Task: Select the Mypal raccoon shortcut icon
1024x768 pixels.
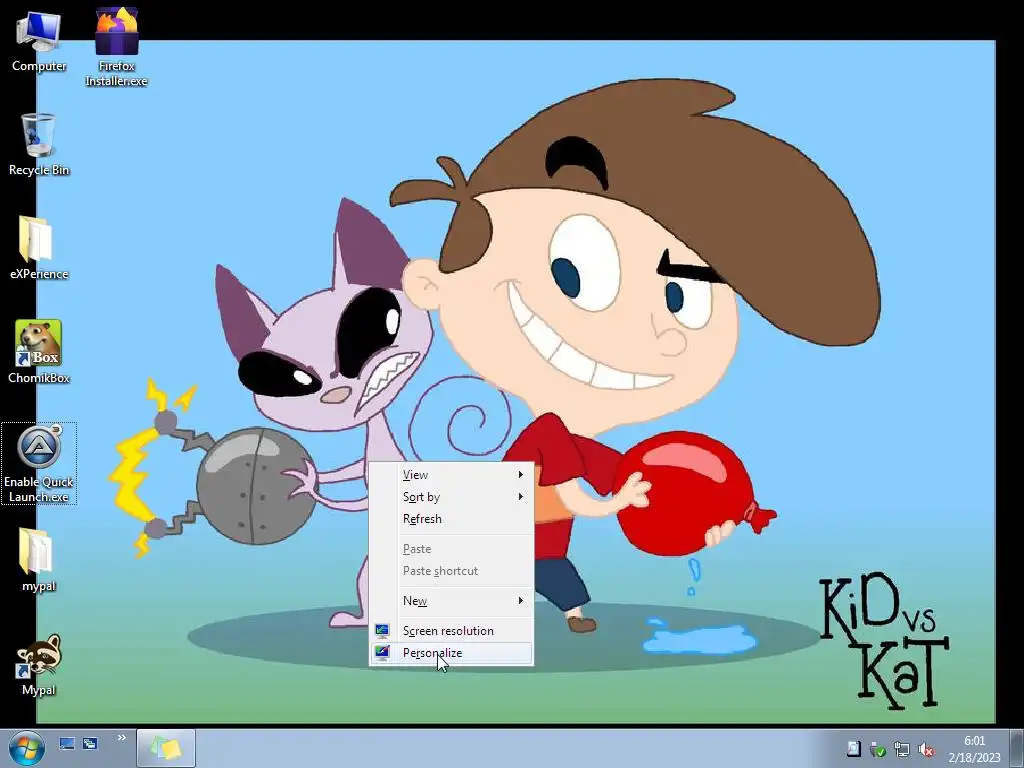Action: 39,665
